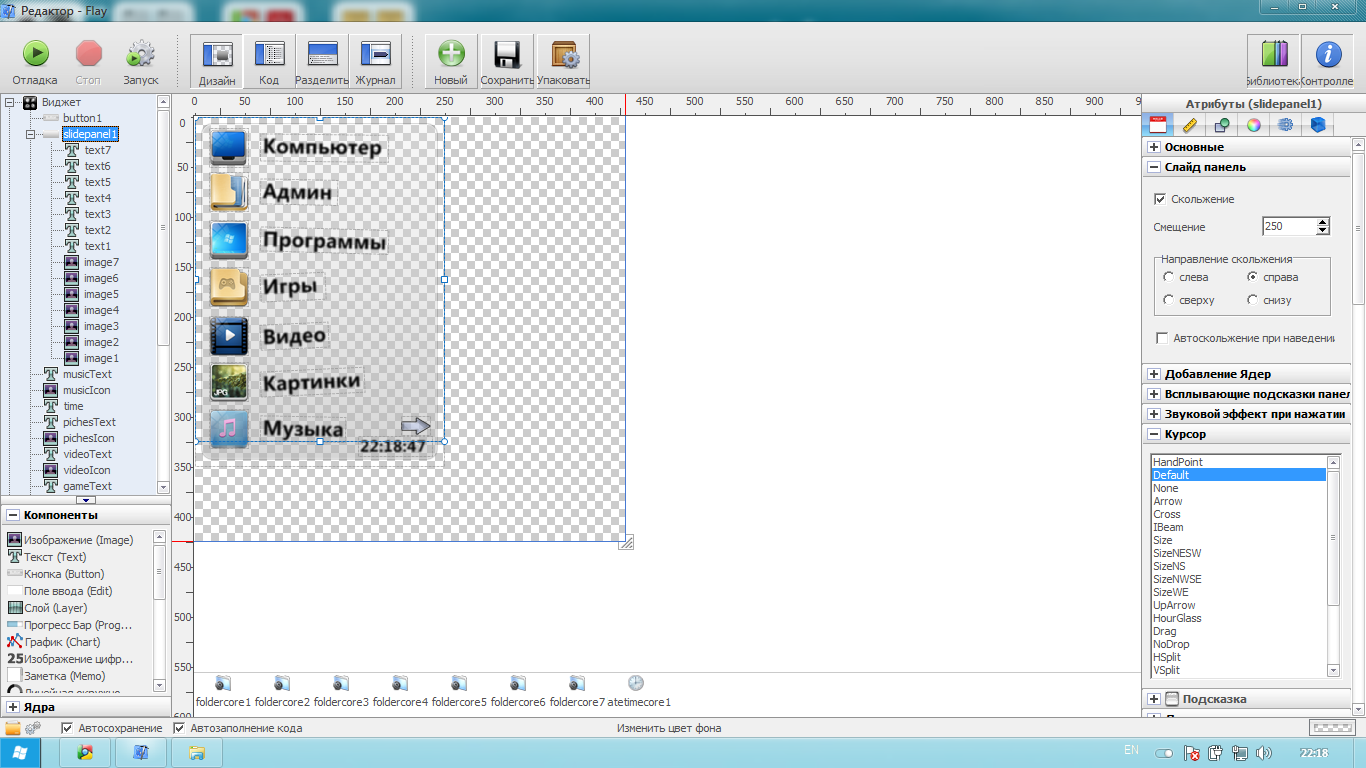Open the color wheel attributes tab
This screenshot has width=1366, height=768.
point(1253,125)
